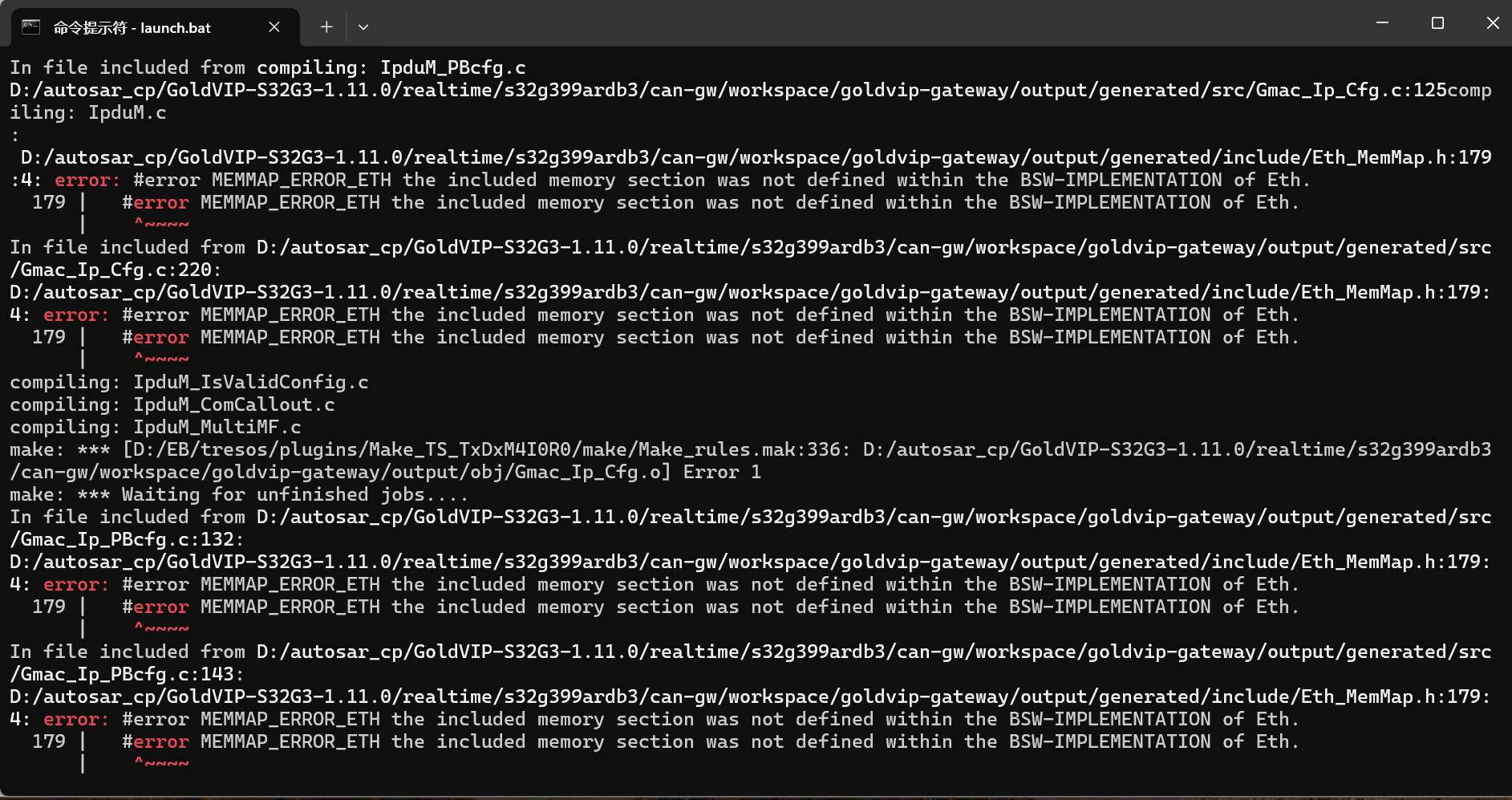Click the "iling: IpduM.c" output line
The width and height of the screenshot is (1512, 800).
pos(88,113)
